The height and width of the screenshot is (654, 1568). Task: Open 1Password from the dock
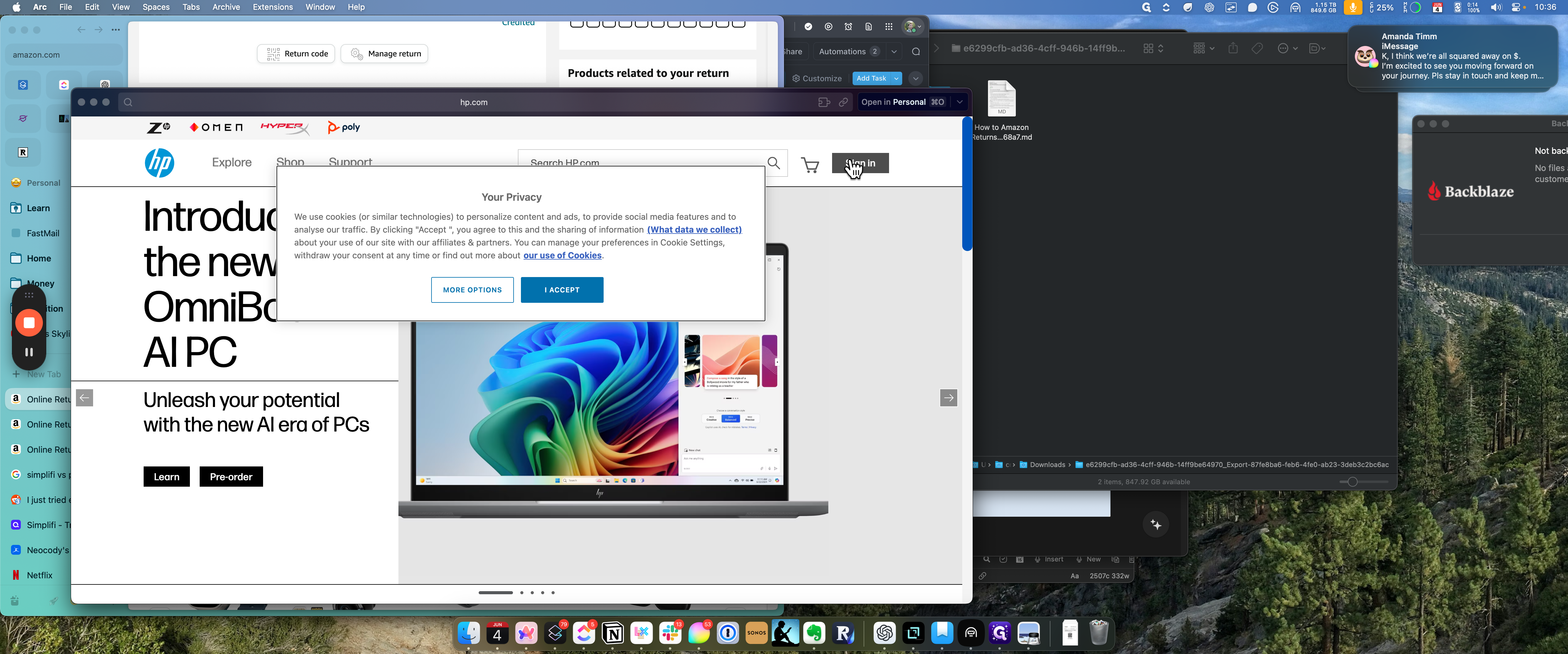(x=728, y=633)
